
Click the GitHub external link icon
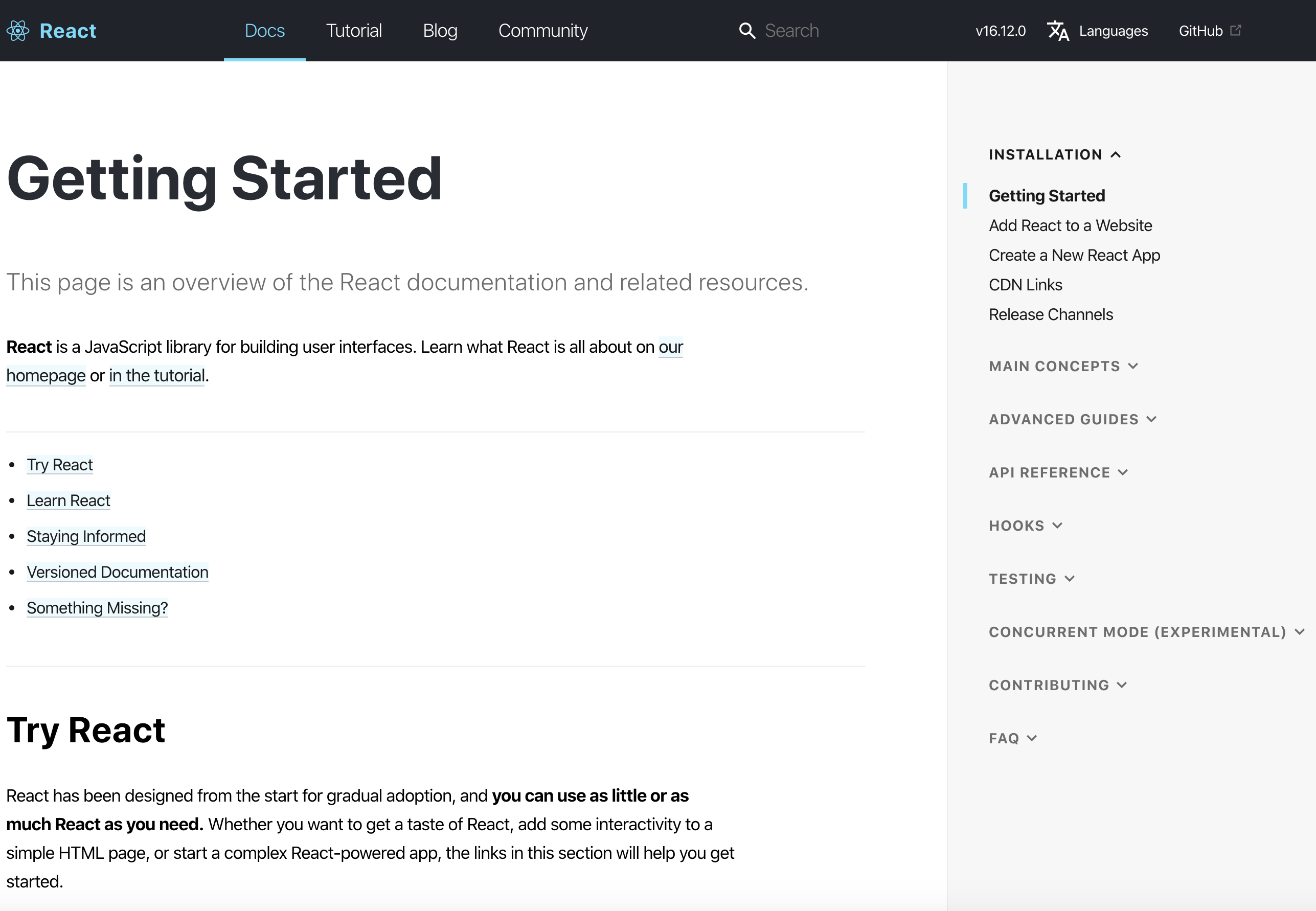click(1236, 30)
